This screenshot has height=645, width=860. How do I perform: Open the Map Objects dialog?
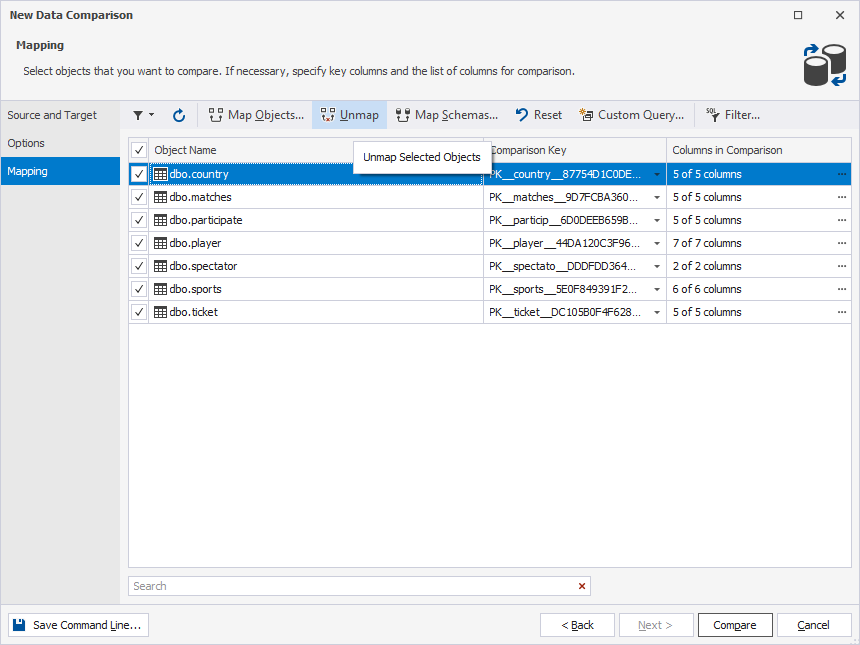[x=256, y=115]
